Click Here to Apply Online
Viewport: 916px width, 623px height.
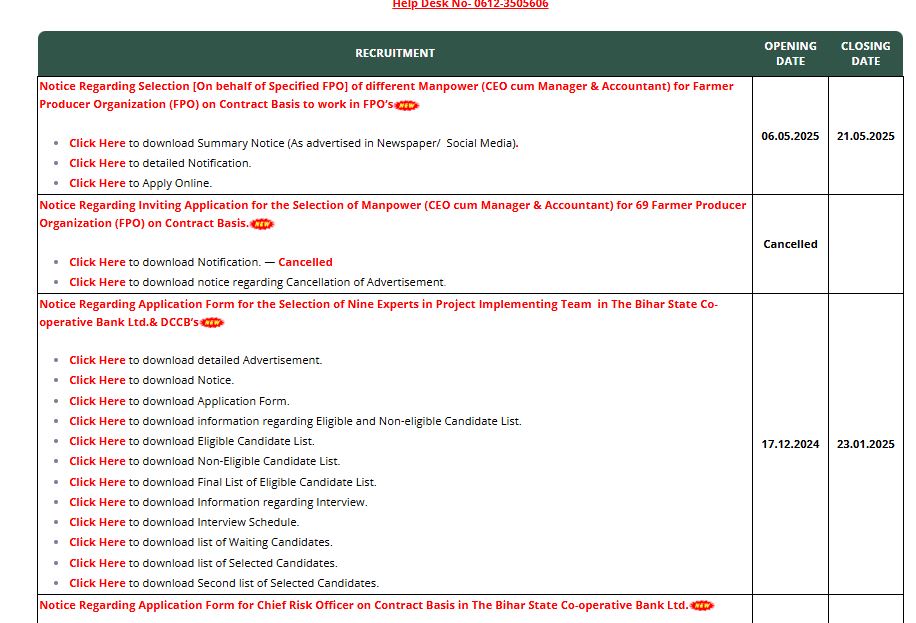(x=97, y=183)
